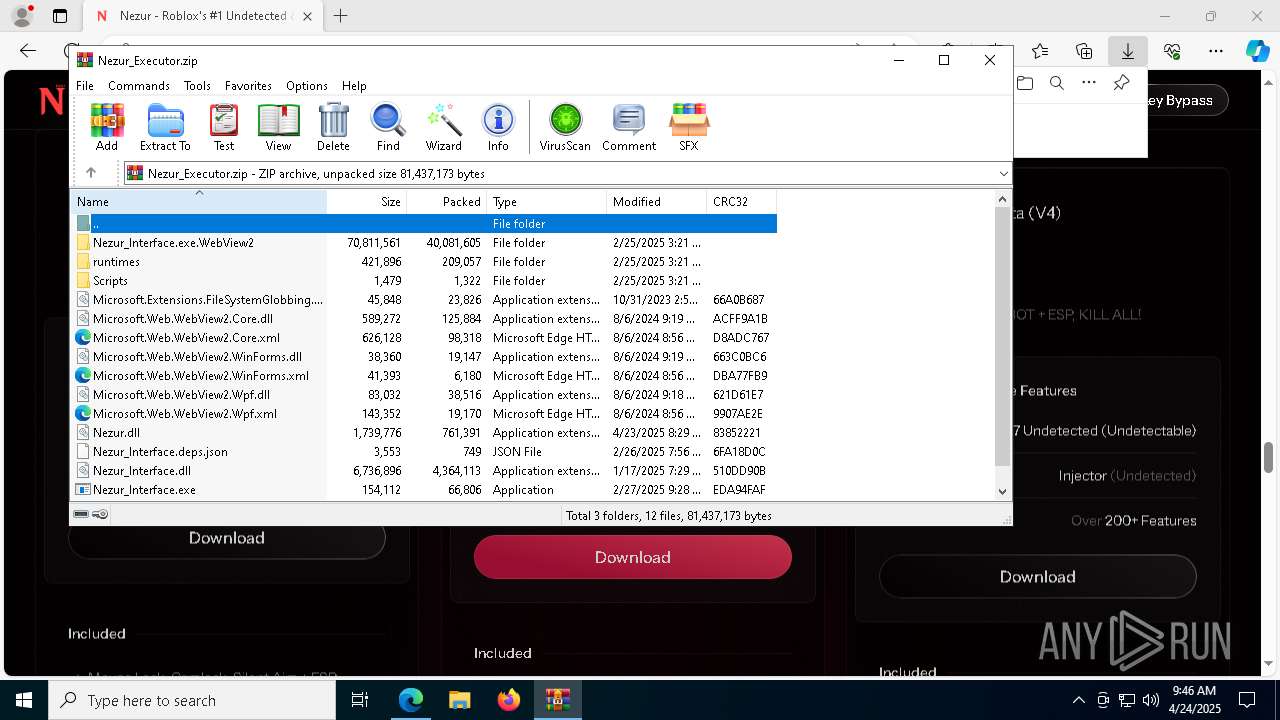Sort by the Modified column header
This screenshot has width=1280, height=720.
(656, 201)
